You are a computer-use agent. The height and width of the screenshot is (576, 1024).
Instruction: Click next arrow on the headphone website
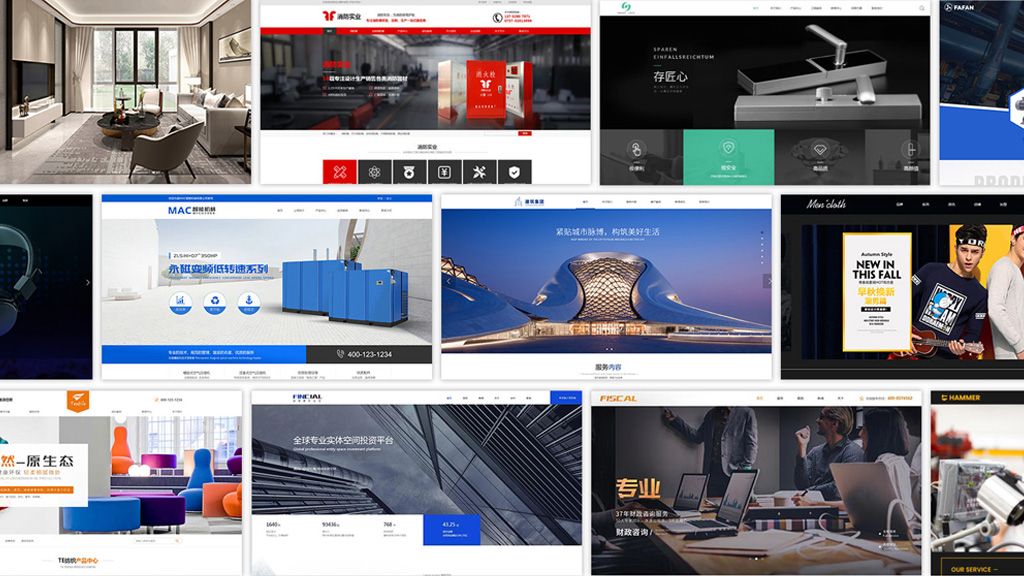tap(87, 282)
